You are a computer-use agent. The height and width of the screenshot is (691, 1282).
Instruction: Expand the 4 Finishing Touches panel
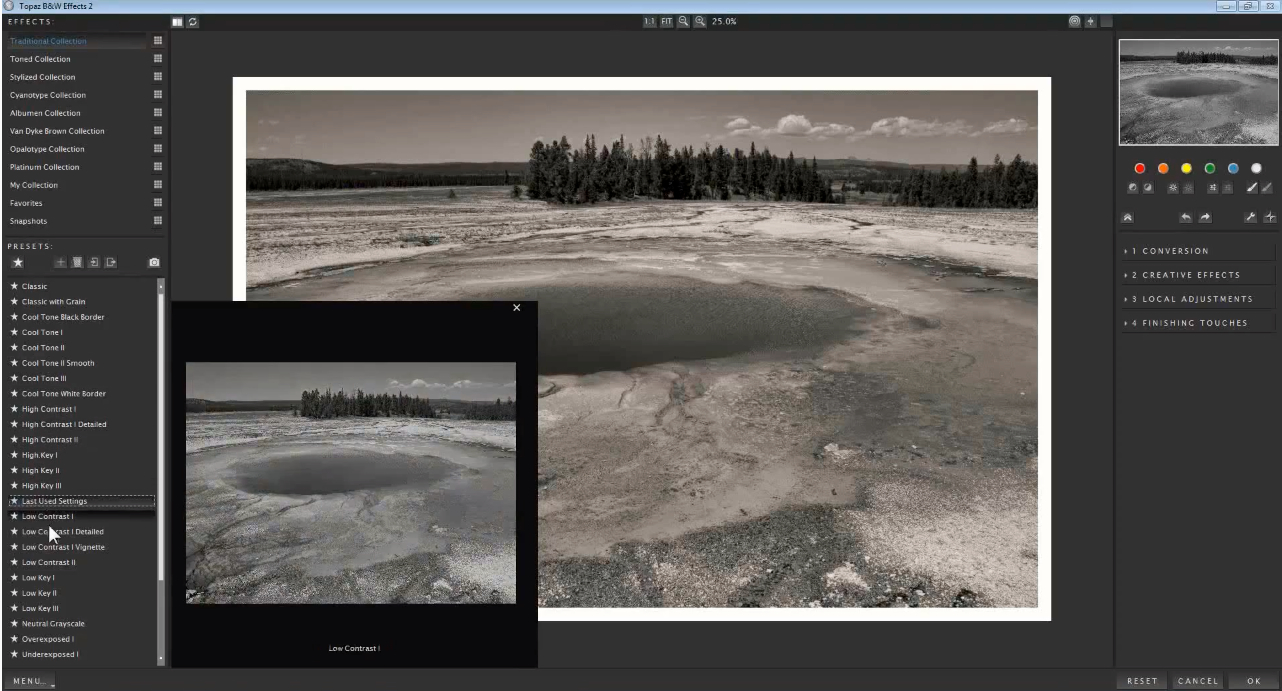(x=1198, y=323)
